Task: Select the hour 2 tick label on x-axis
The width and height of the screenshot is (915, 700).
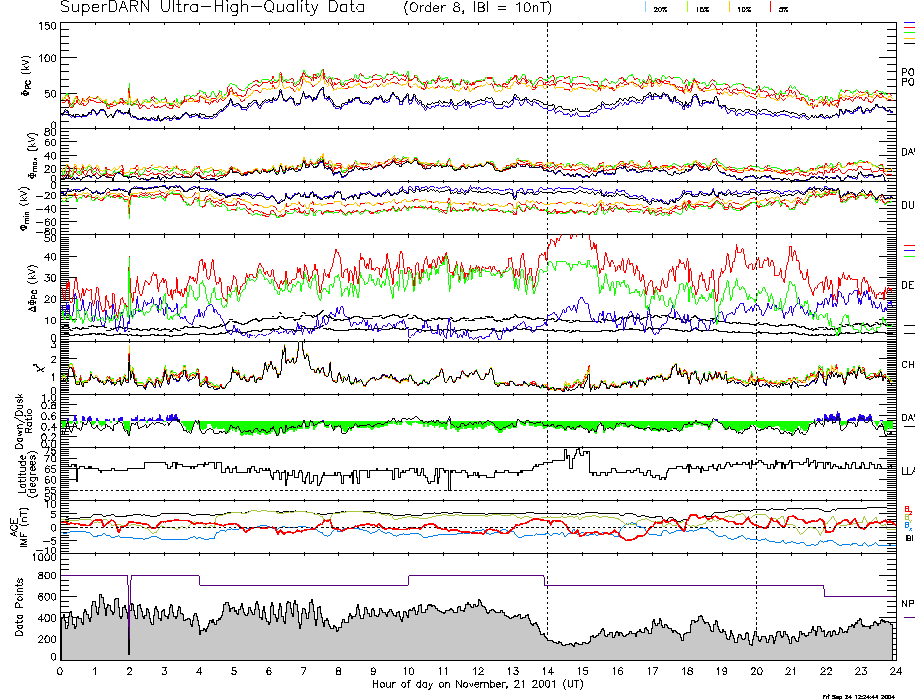Action: click(130, 672)
